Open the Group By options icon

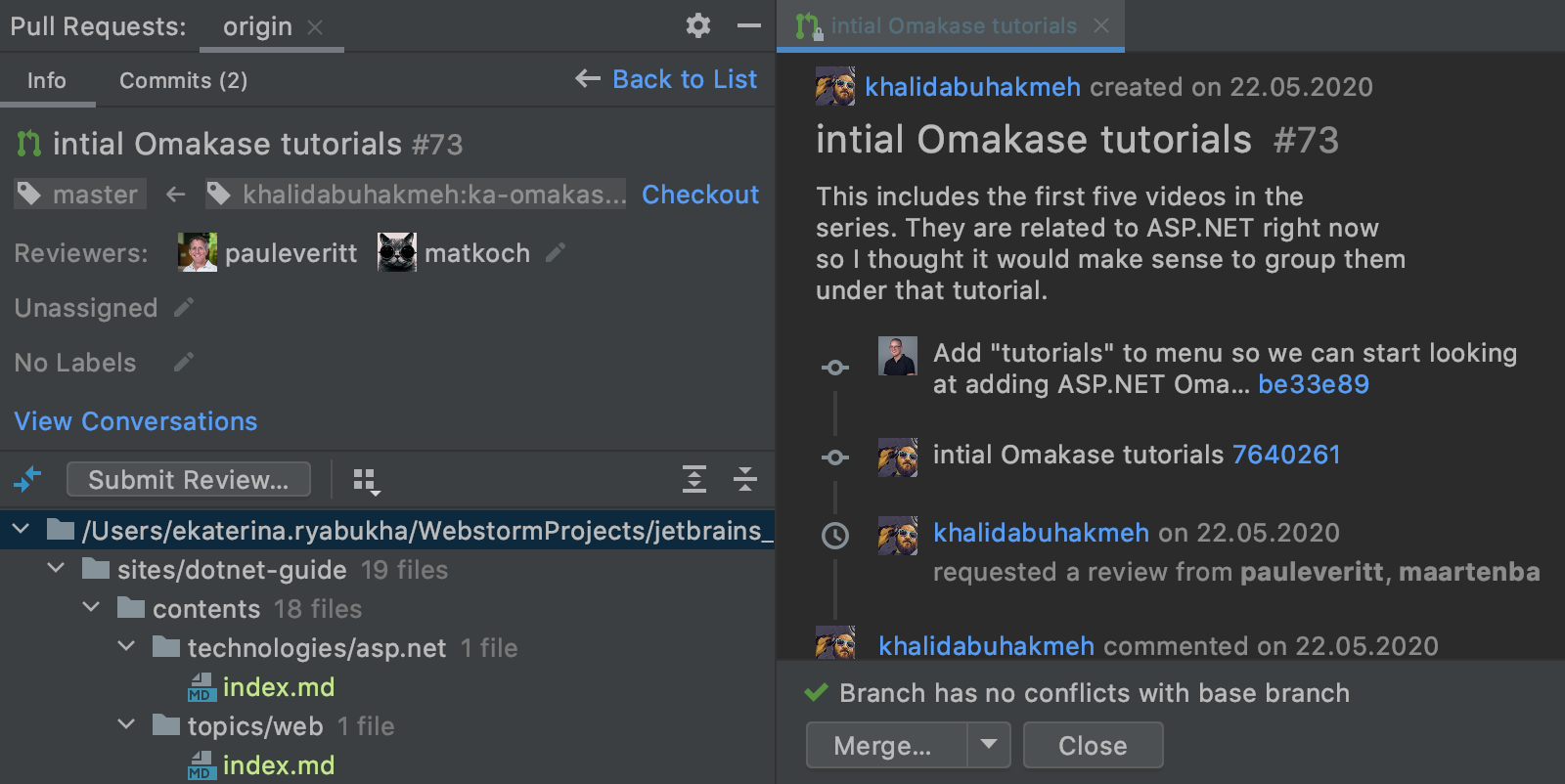point(366,480)
